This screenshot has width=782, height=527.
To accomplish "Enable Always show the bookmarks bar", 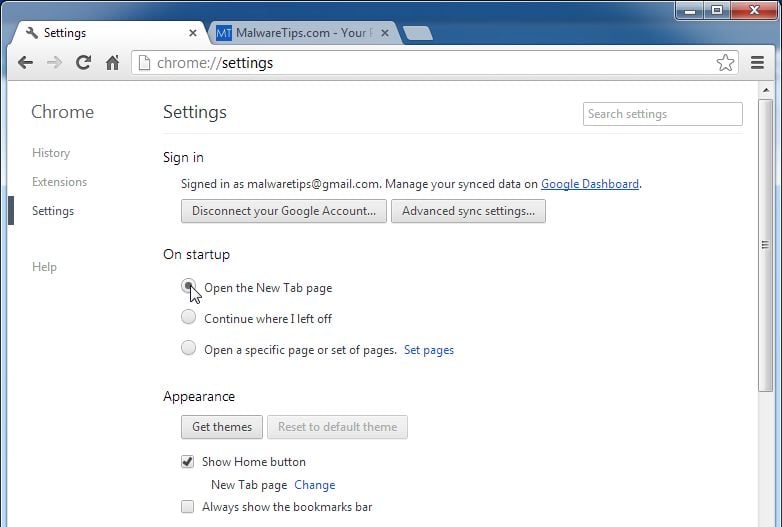I will (188, 507).
